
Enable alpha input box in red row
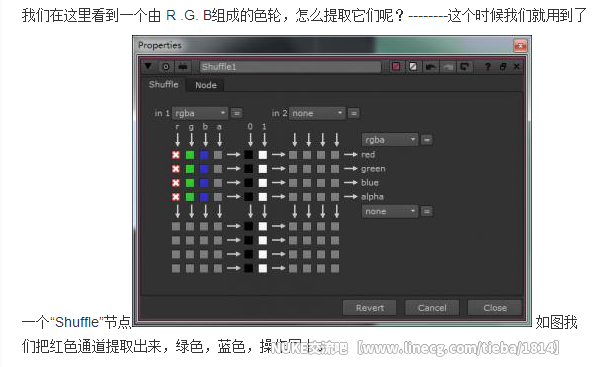pos(218,155)
